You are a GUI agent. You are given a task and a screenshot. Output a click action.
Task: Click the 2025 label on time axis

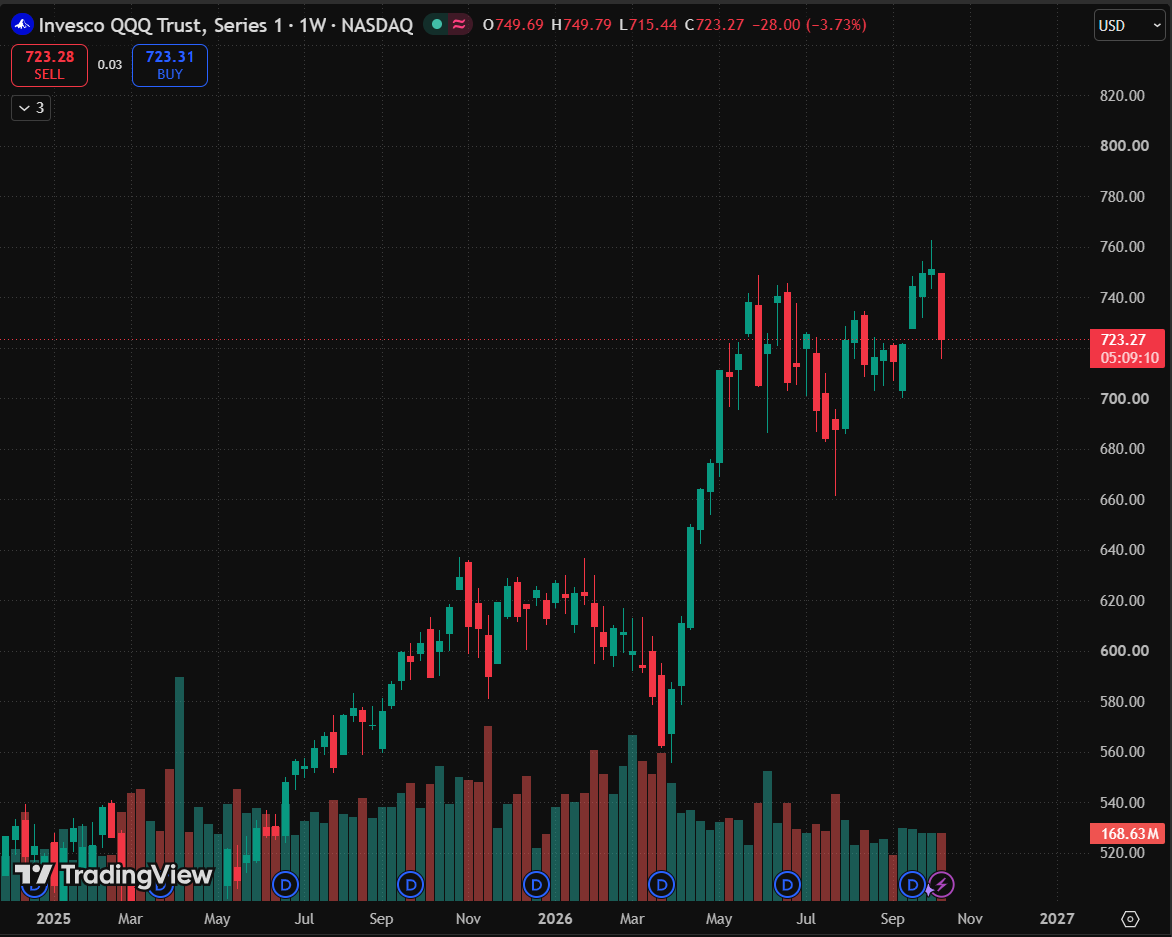coord(53,918)
